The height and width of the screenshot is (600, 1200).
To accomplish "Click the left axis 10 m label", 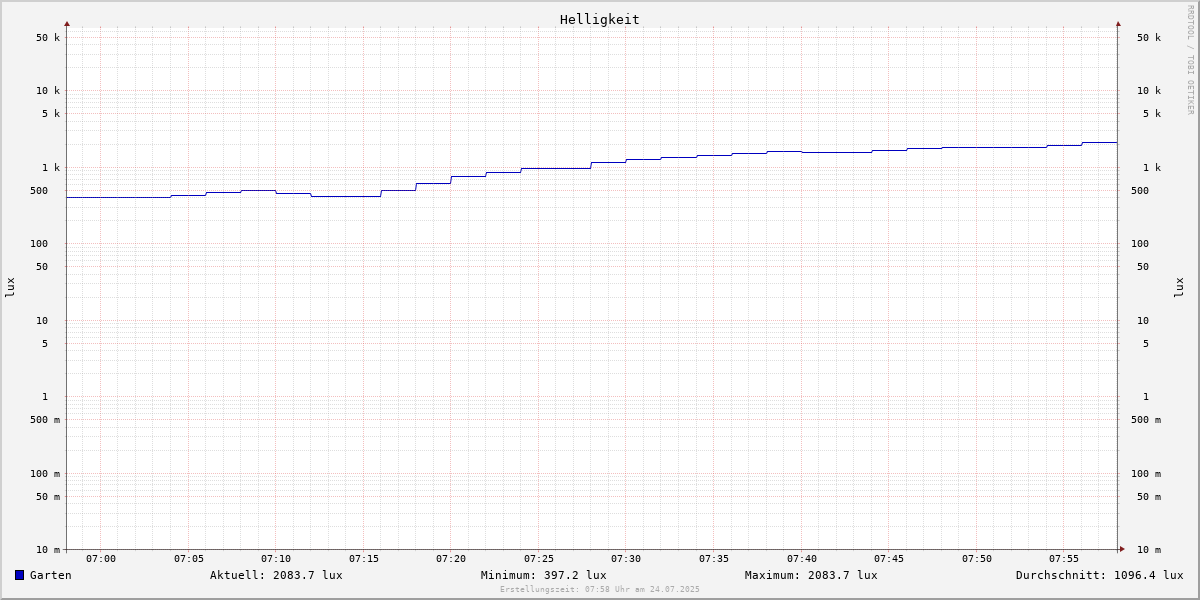I will click(48, 550).
